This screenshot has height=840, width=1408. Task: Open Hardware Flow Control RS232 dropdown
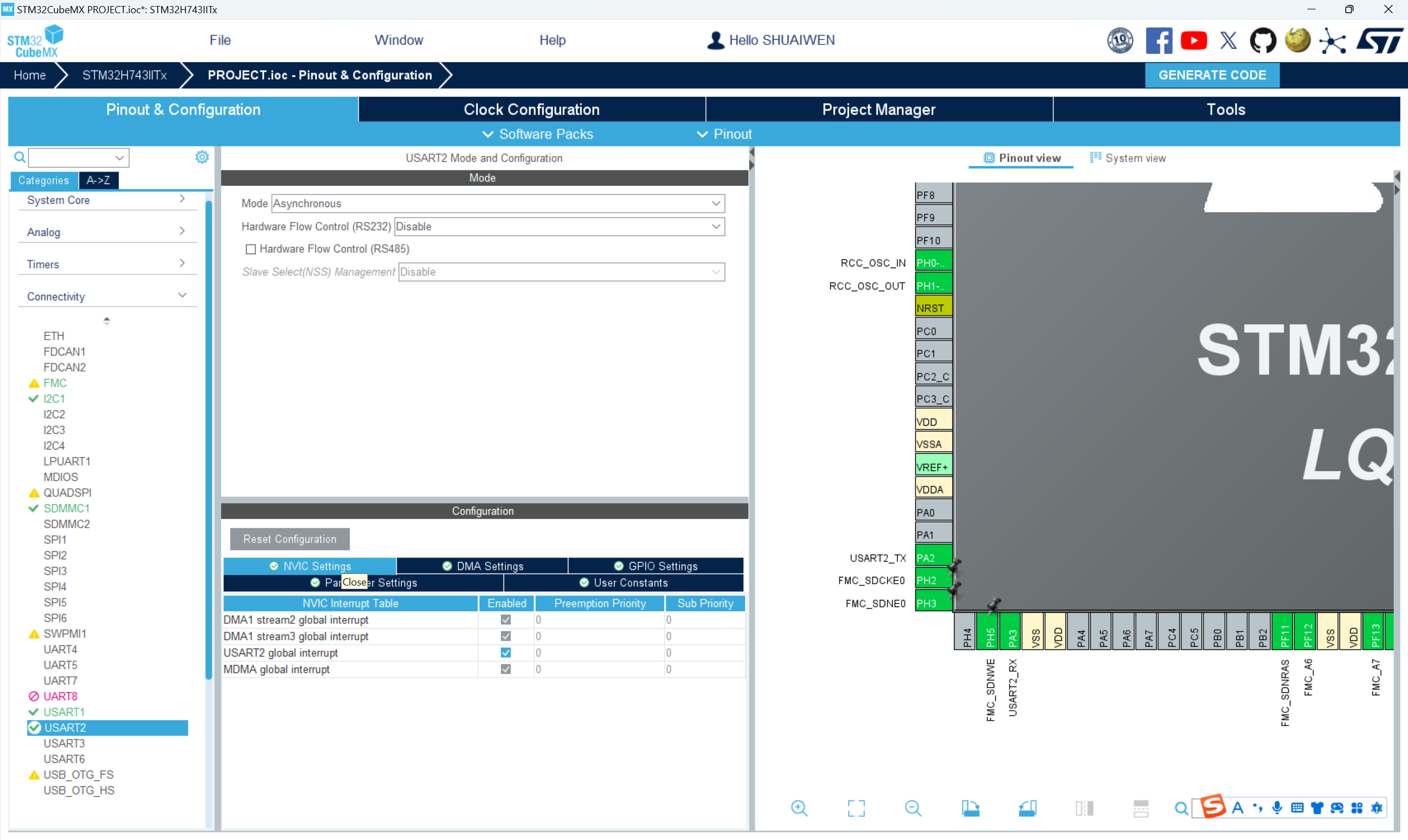[559, 226]
